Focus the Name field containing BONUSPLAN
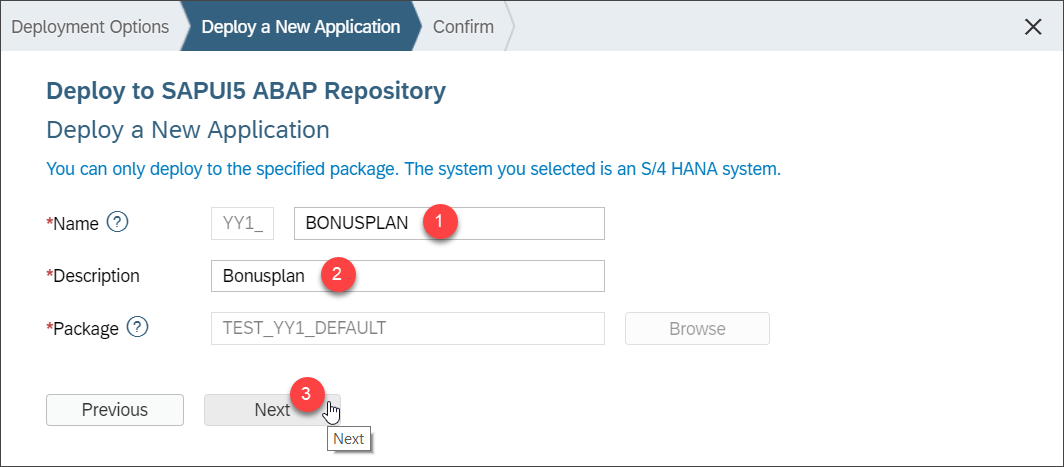This screenshot has height=467, width=1064. click(449, 223)
